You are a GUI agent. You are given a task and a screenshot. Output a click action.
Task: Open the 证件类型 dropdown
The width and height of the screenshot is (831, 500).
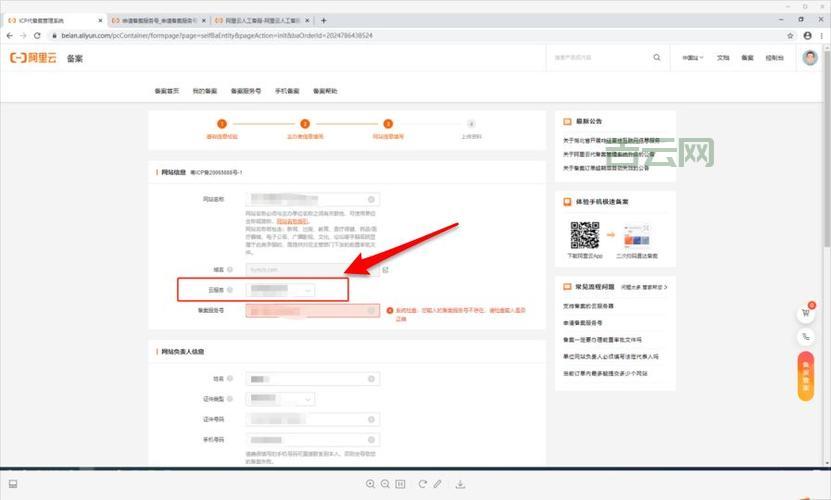pos(312,399)
